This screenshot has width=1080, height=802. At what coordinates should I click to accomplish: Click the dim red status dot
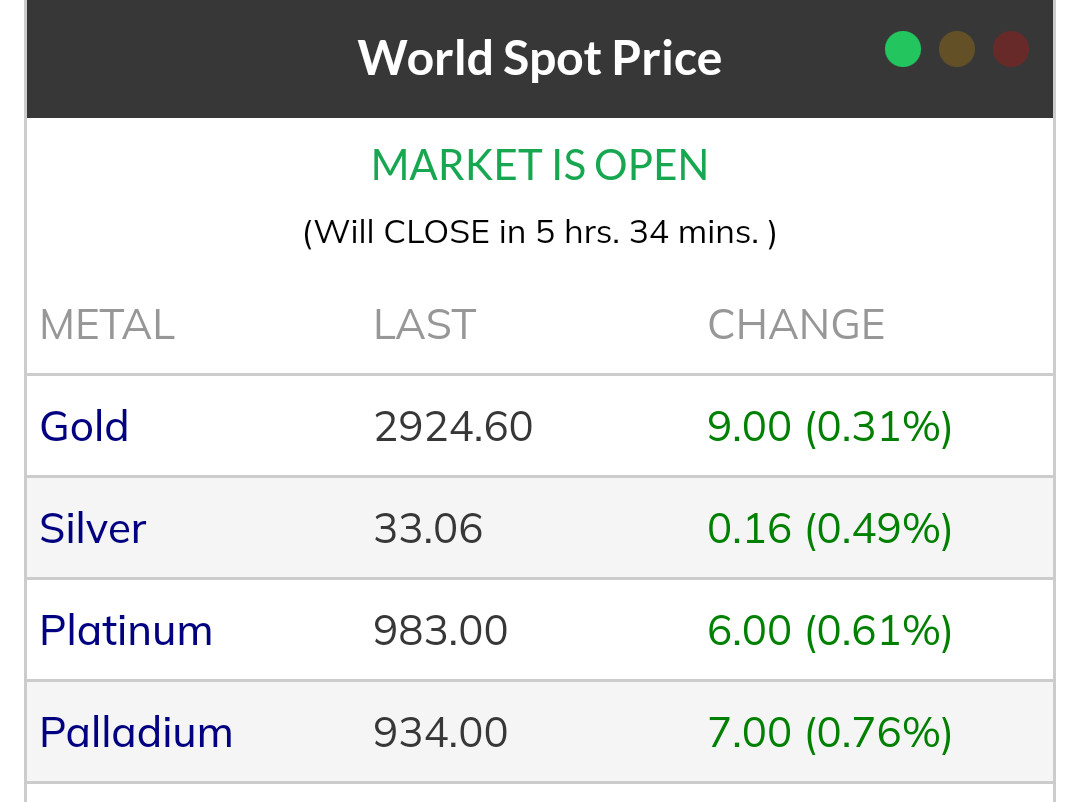(1011, 49)
